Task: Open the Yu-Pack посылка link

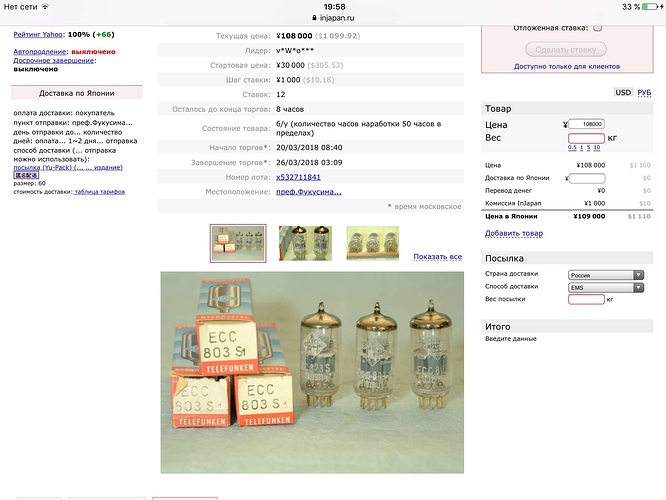Action: tap(68, 167)
